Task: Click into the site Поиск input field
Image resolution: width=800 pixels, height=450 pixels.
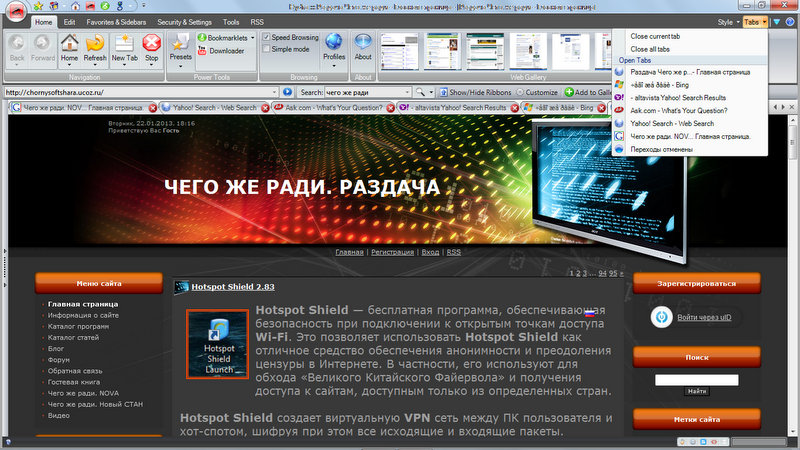Action: pyautogui.click(x=696, y=380)
